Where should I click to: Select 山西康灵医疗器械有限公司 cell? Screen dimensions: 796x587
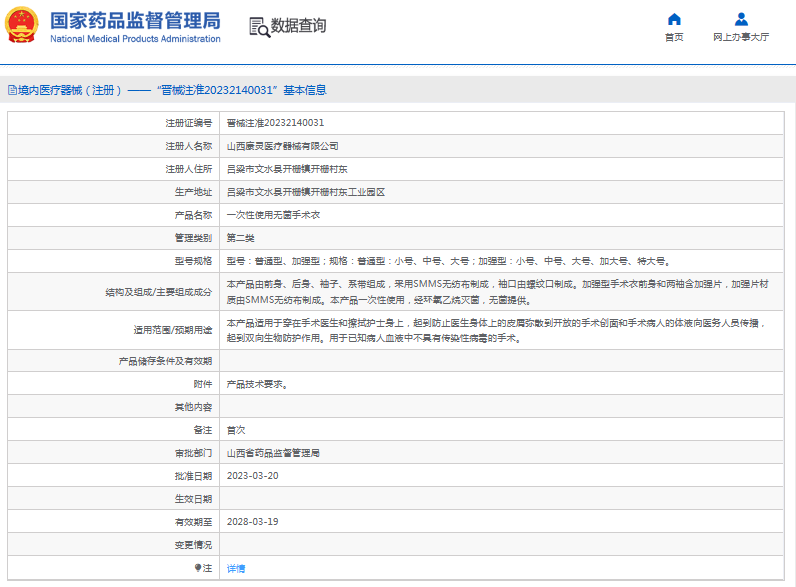click(x=282, y=146)
